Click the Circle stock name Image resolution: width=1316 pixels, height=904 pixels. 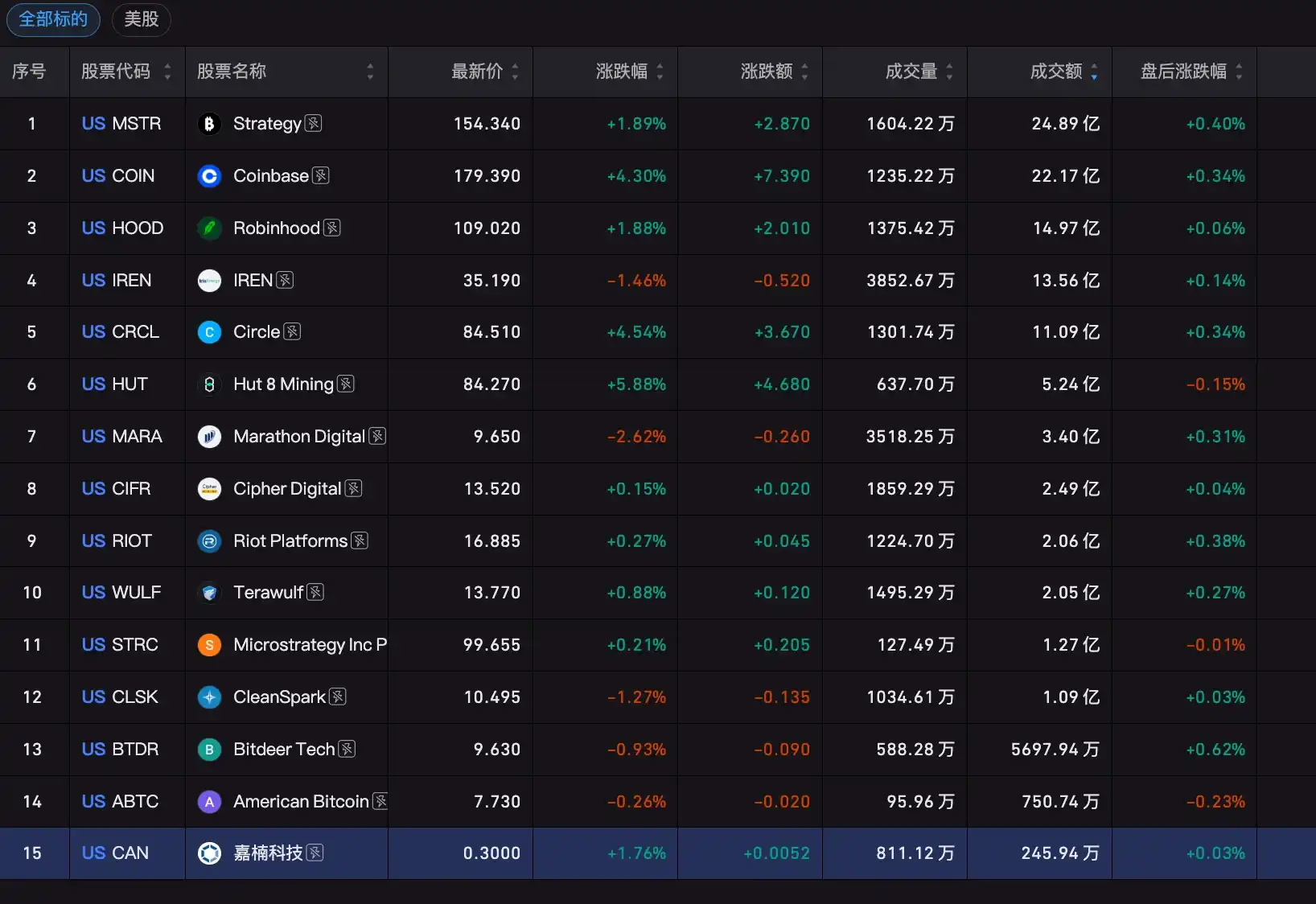pos(257,332)
